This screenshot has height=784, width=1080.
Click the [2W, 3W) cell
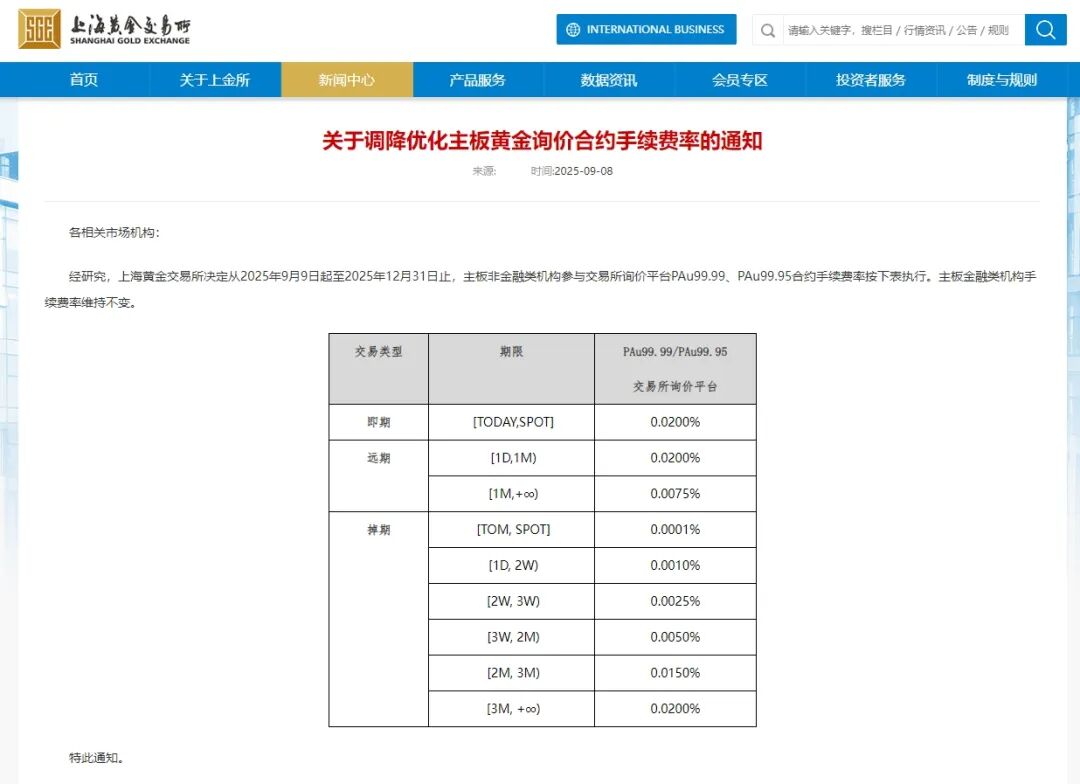513,601
